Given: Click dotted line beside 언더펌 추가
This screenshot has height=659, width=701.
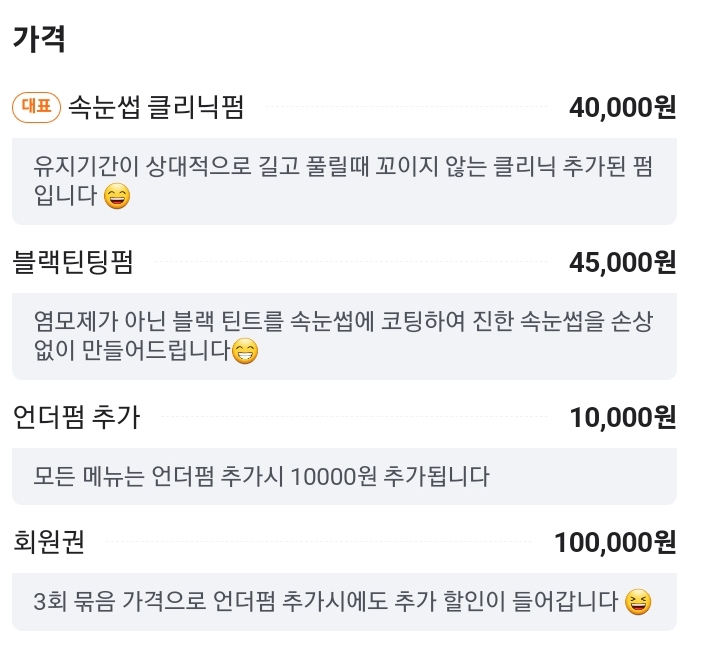Looking at the screenshot, I should (x=354, y=417).
